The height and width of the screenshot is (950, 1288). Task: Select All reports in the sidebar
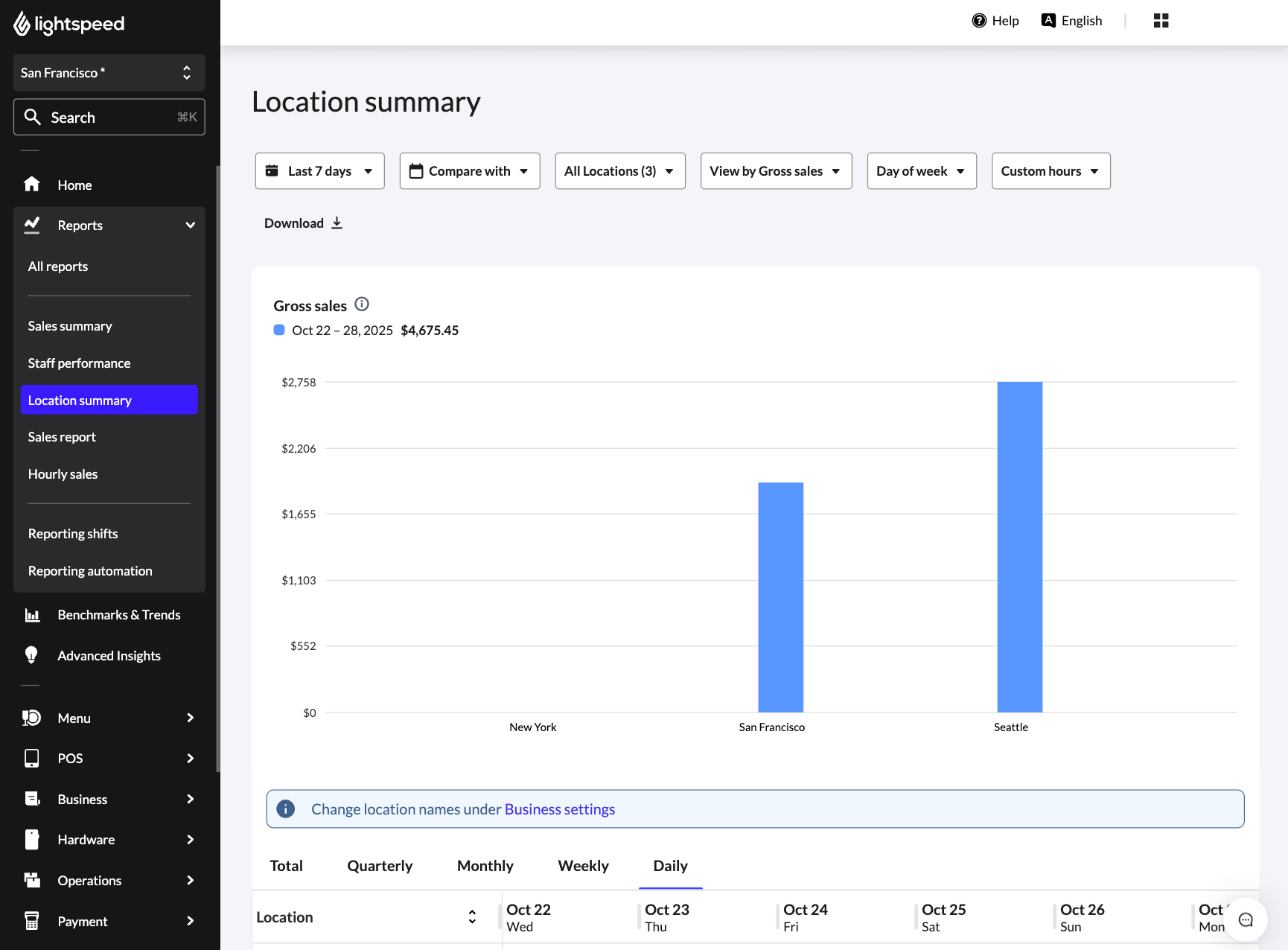pos(57,266)
